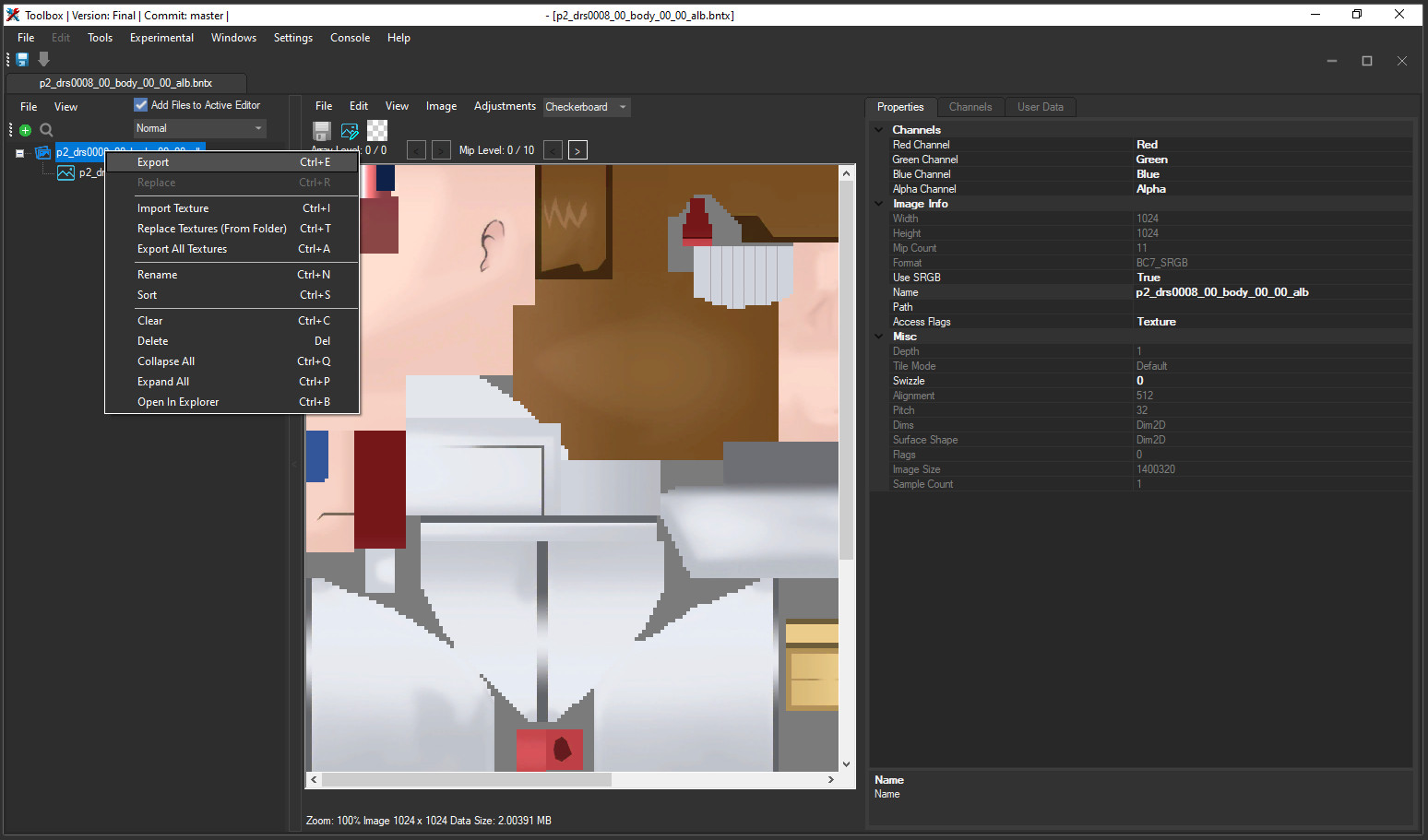The image size is (1428, 840).
Task: Click the edit image pencil icon
Action: 350,131
